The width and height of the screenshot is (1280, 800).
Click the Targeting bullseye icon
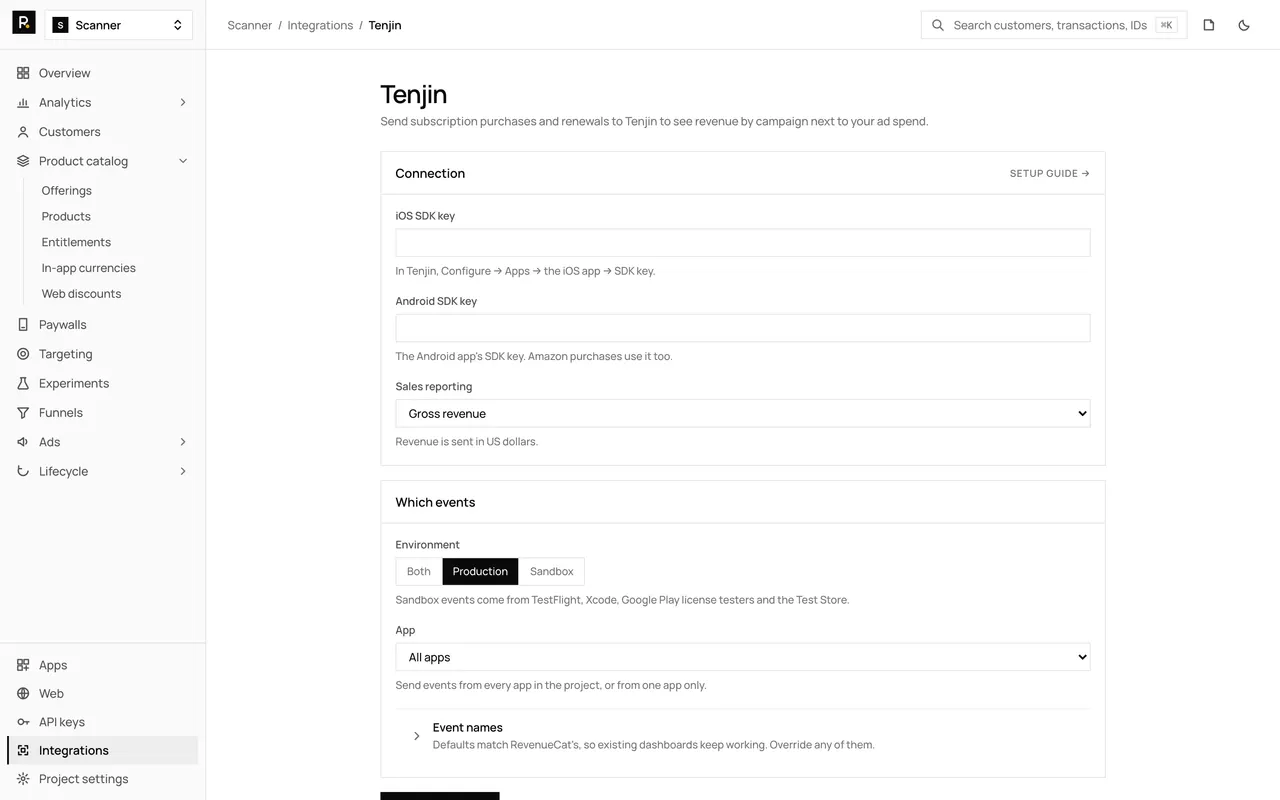point(23,354)
